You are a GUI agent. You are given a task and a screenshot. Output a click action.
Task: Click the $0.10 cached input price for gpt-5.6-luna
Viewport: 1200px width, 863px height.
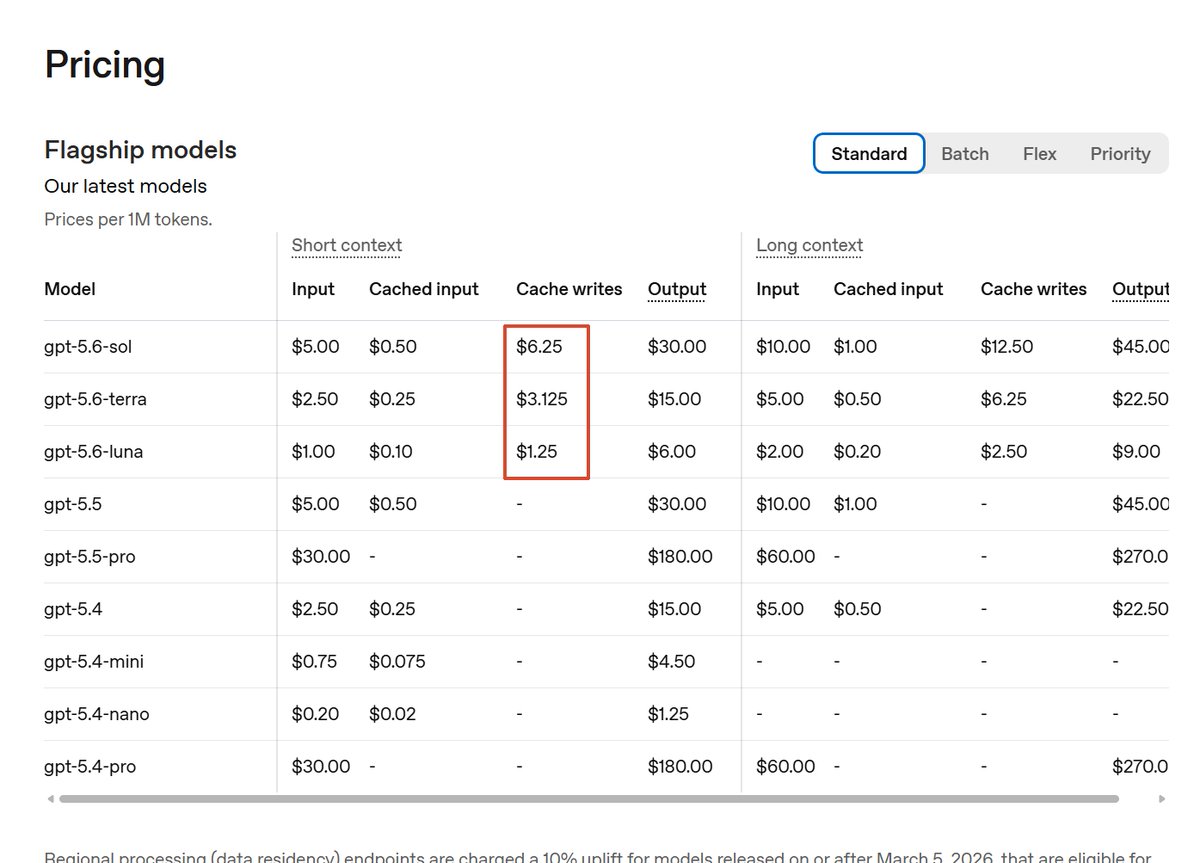(x=391, y=452)
